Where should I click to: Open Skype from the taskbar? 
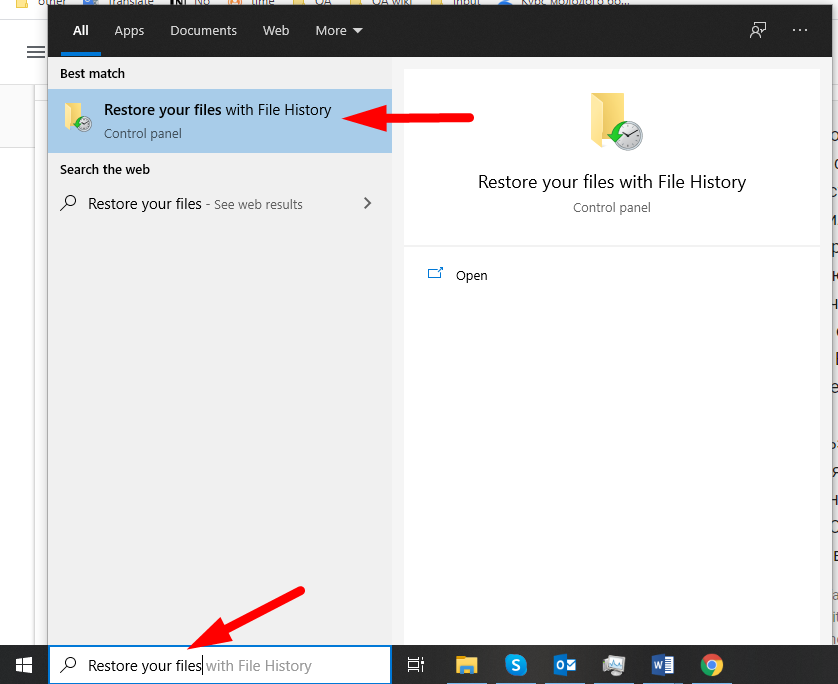coord(516,665)
